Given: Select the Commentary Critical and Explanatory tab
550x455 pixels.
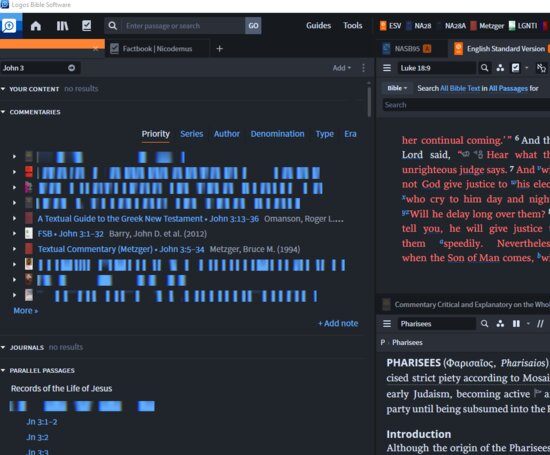Looking at the screenshot, I should pos(467,304).
